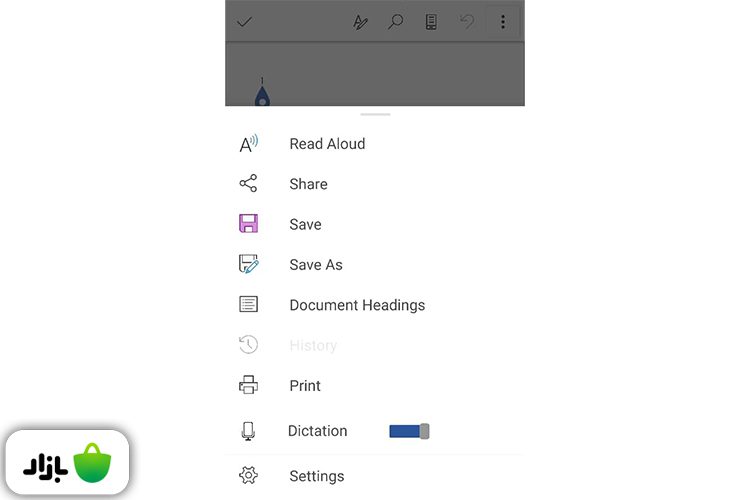Click the Save As pencil icon
750x500 pixels.
pos(248,265)
